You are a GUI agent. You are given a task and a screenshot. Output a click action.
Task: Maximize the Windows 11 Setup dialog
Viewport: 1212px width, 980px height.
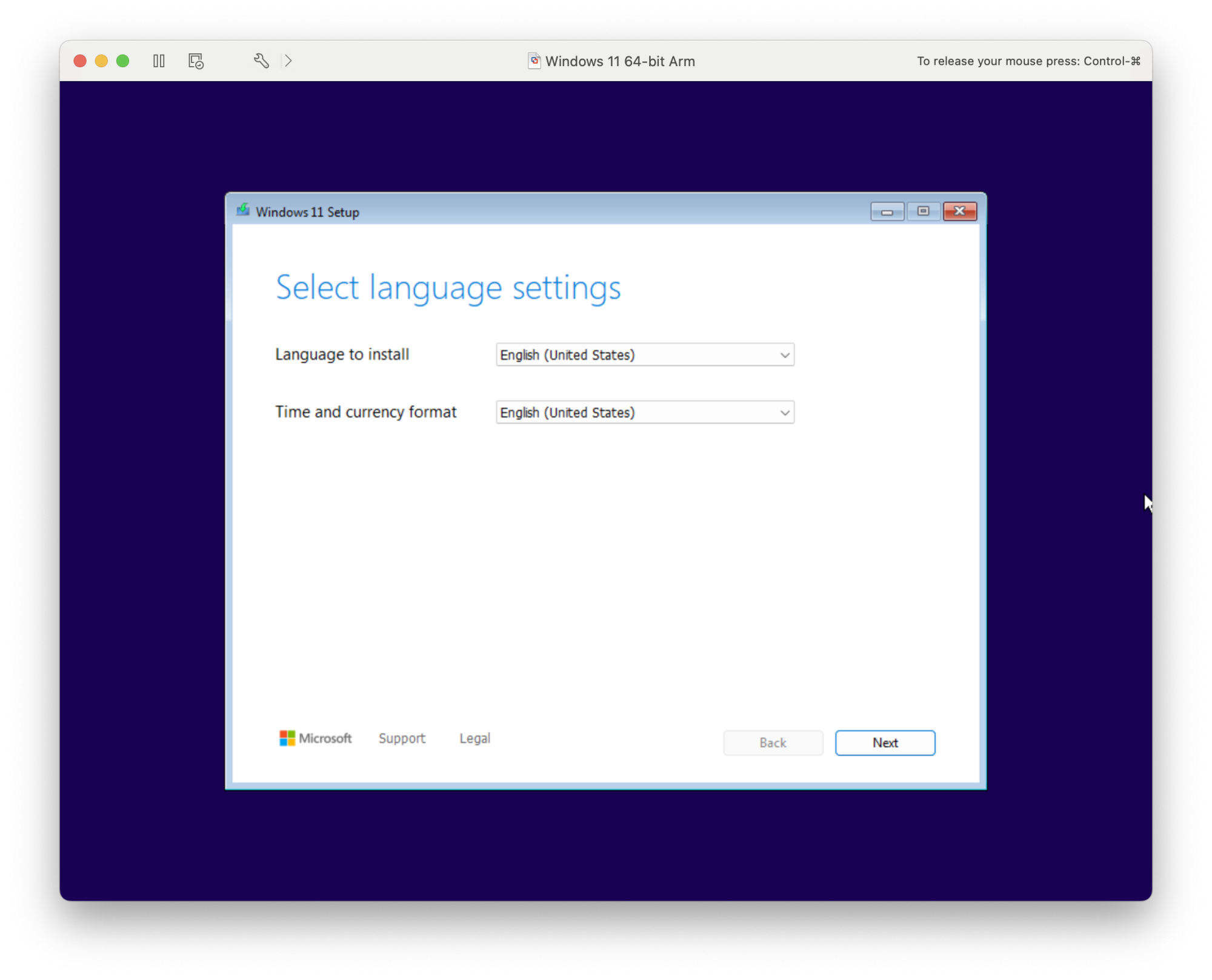pyautogui.click(x=923, y=212)
